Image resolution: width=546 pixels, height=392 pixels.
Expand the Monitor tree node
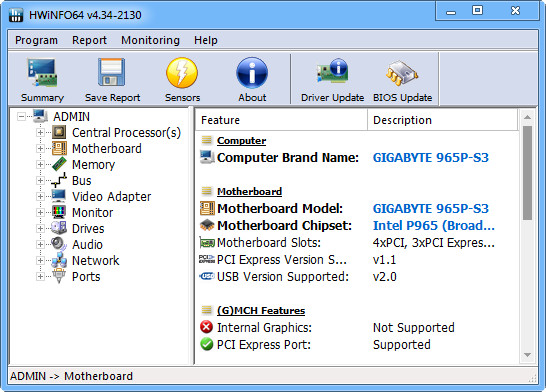click(x=40, y=212)
